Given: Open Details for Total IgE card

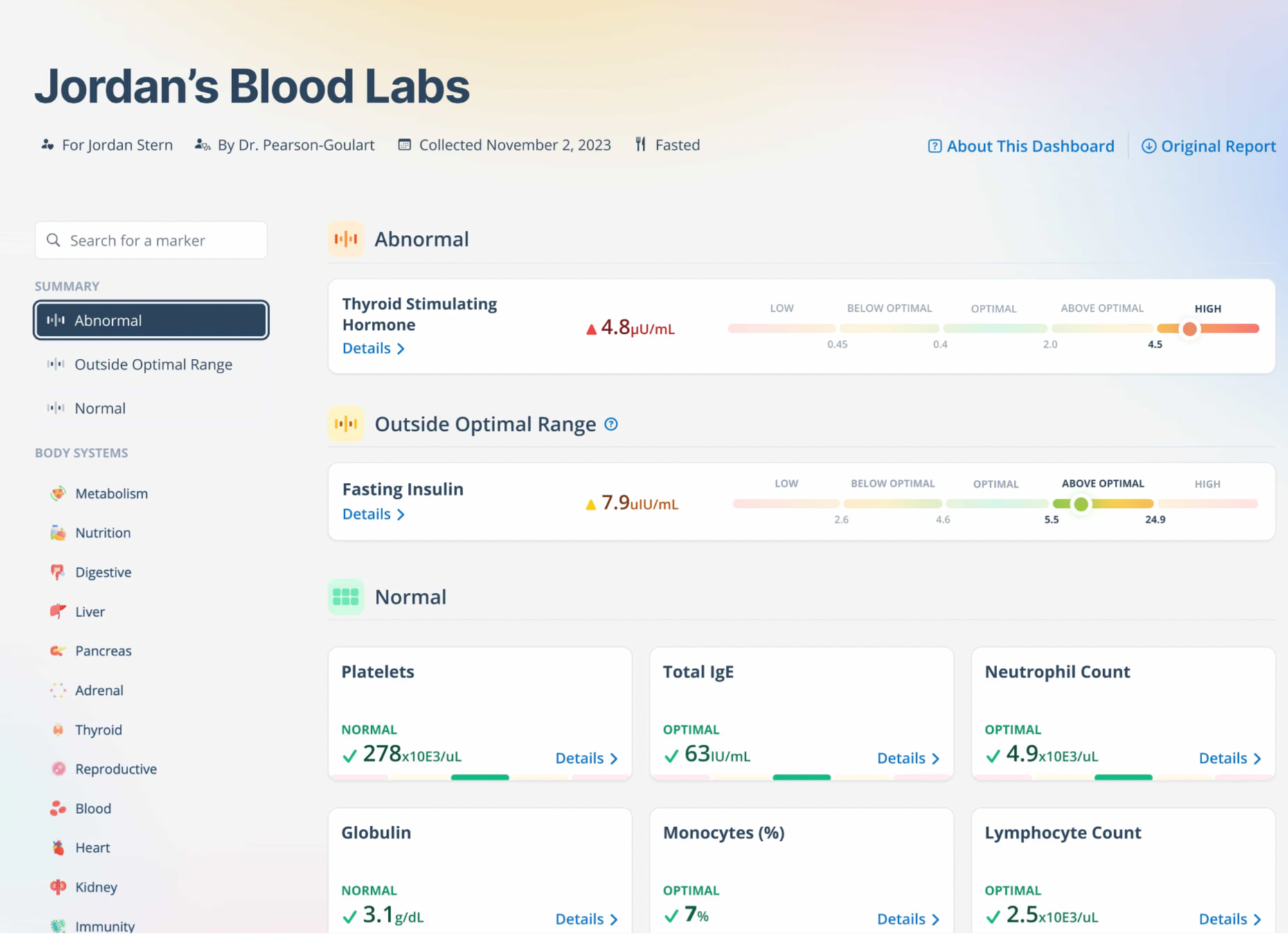Looking at the screenshot, I should [908, 758].
